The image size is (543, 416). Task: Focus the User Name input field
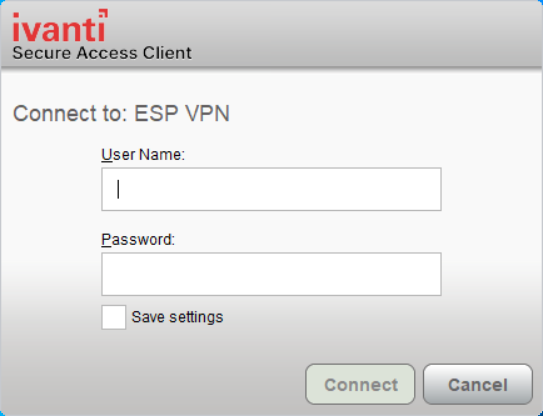(x=271, y=189)
